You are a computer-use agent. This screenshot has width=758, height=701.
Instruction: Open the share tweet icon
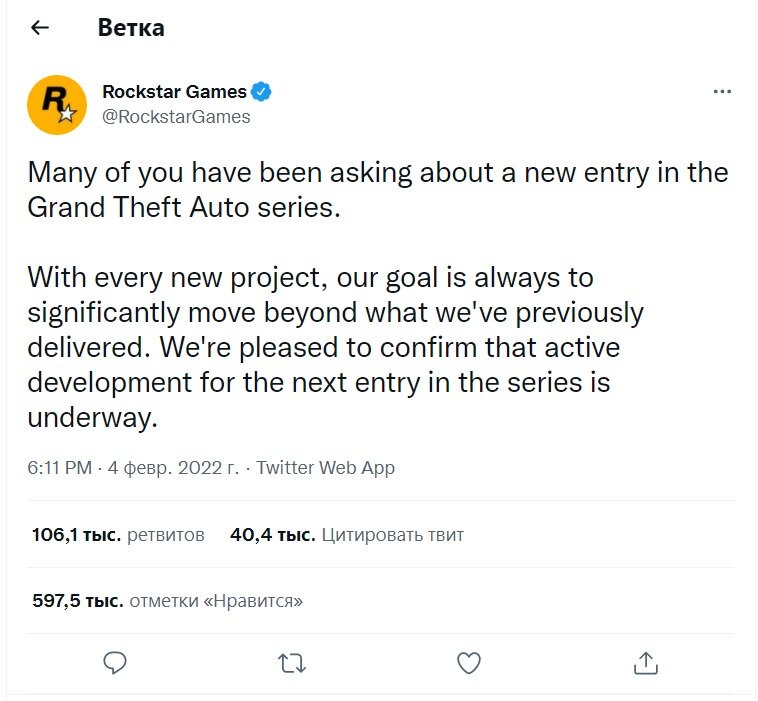click(645, 662)
